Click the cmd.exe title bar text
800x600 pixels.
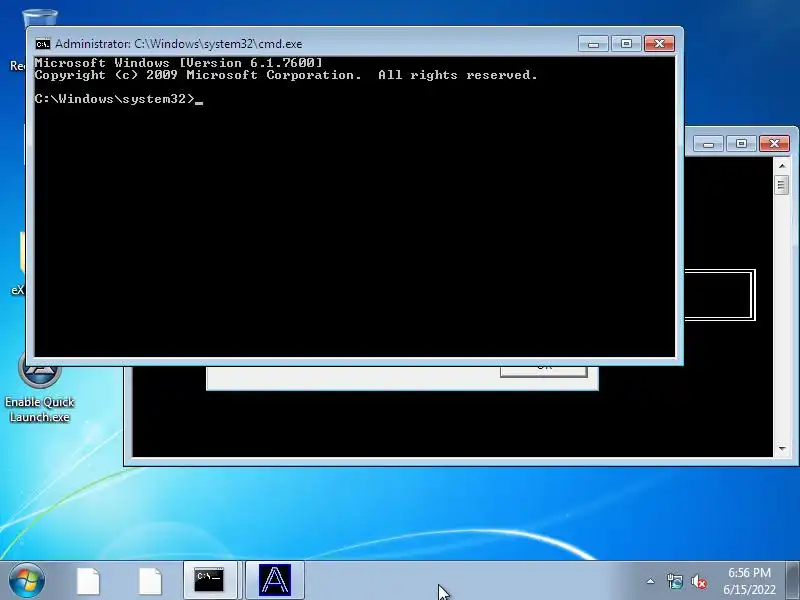click(179, 44)
